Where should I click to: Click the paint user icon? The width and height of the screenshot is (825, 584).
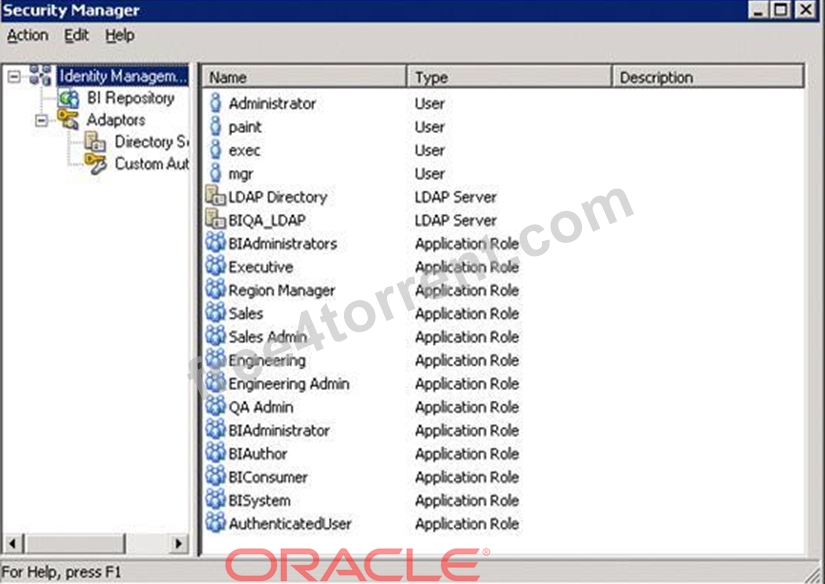coord(215,126)
